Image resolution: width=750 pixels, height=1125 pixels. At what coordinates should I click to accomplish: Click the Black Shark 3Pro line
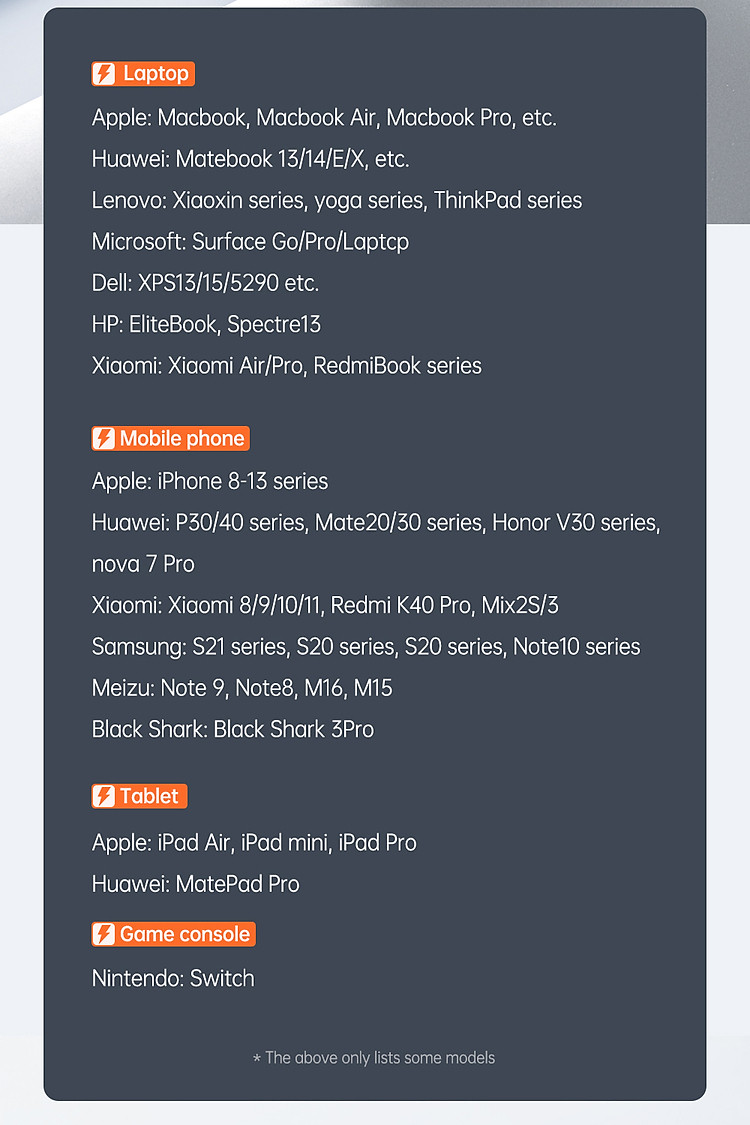click(x=233, y=730)
